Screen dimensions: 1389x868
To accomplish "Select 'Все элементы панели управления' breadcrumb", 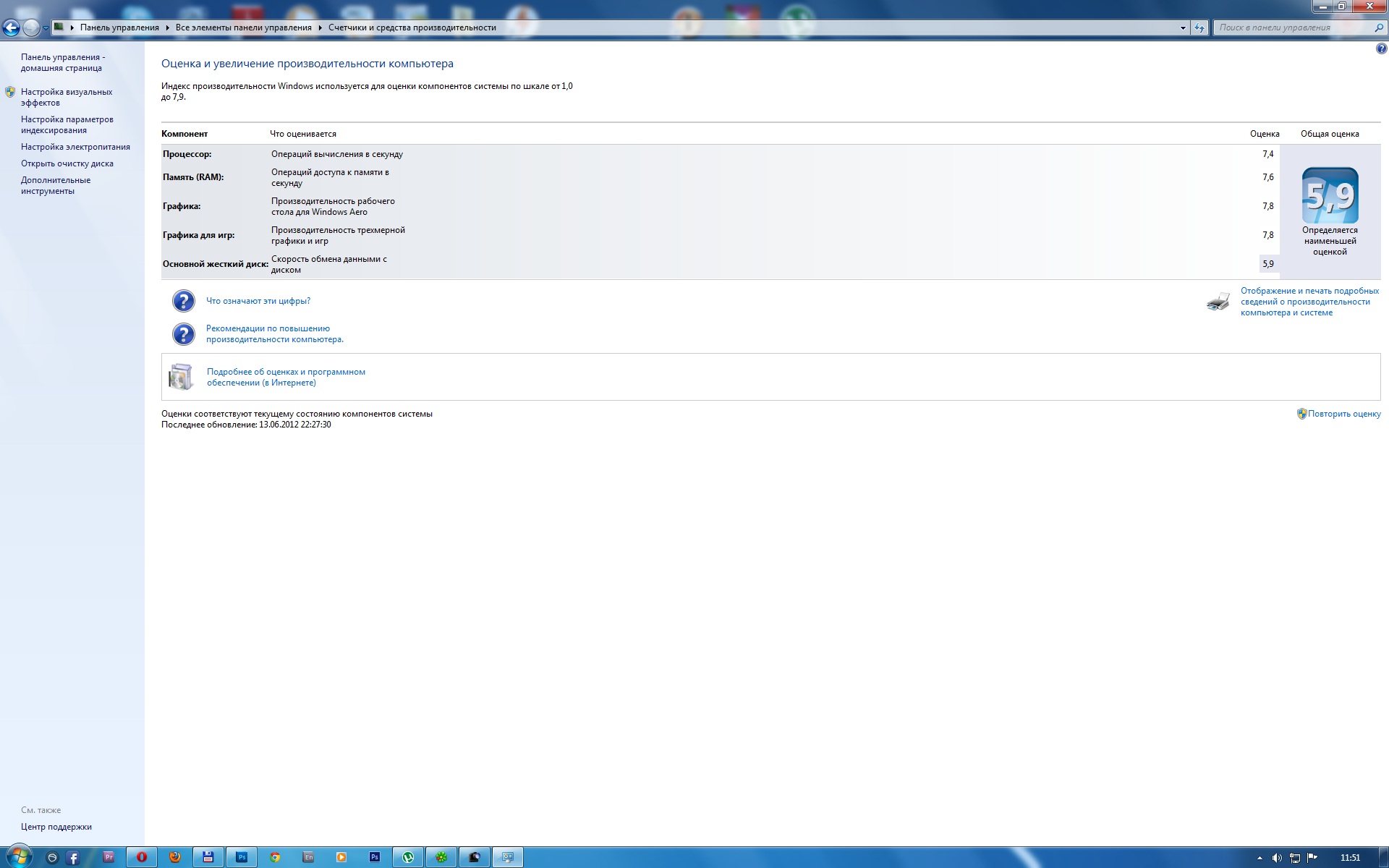I will point(243,27).
